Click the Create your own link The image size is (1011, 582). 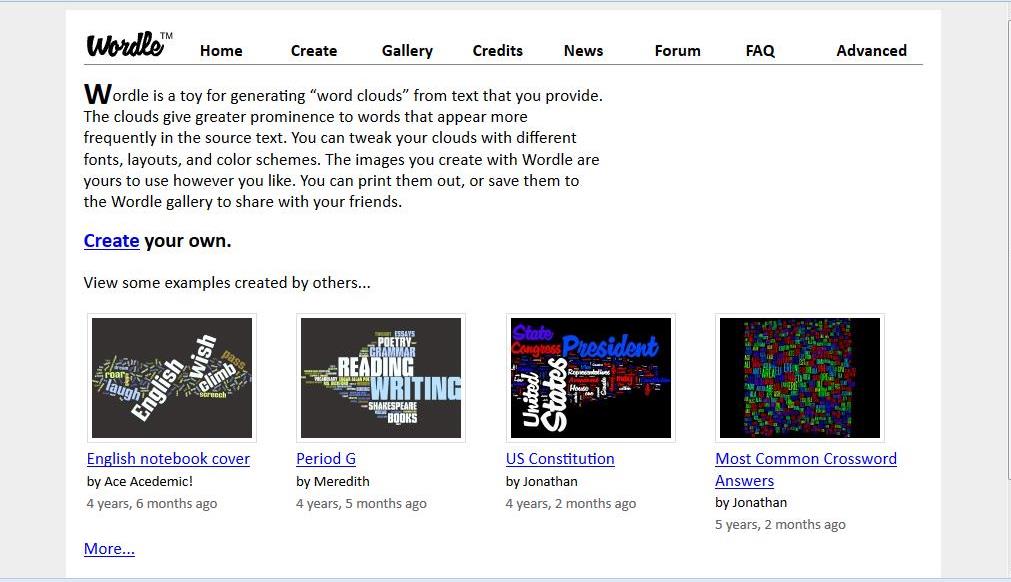pos(111,241)
